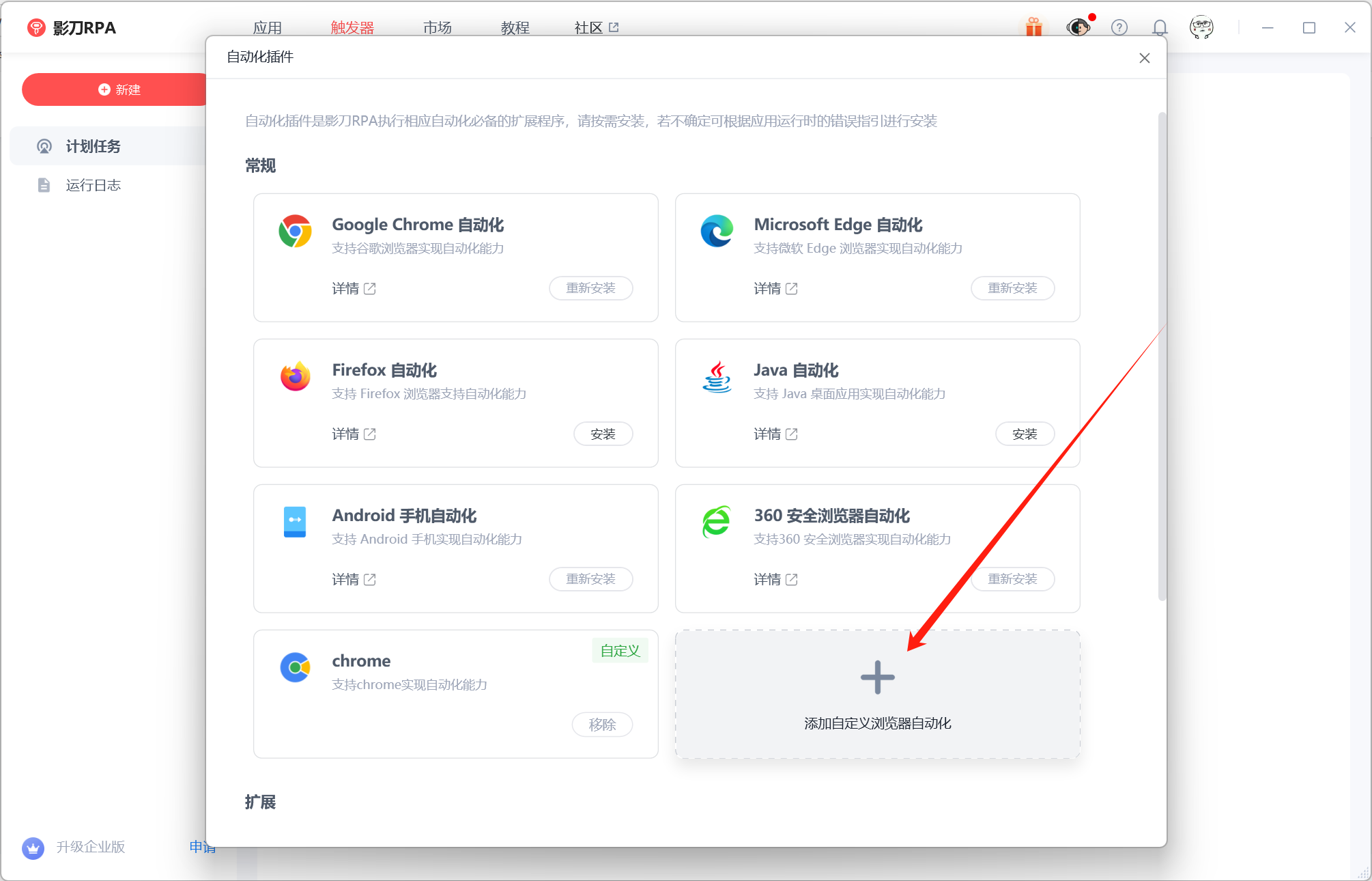The height and width of the screenshot is (881, 1372).
Task: Click the dialog vertical scrollbar
Action: 1162,355
